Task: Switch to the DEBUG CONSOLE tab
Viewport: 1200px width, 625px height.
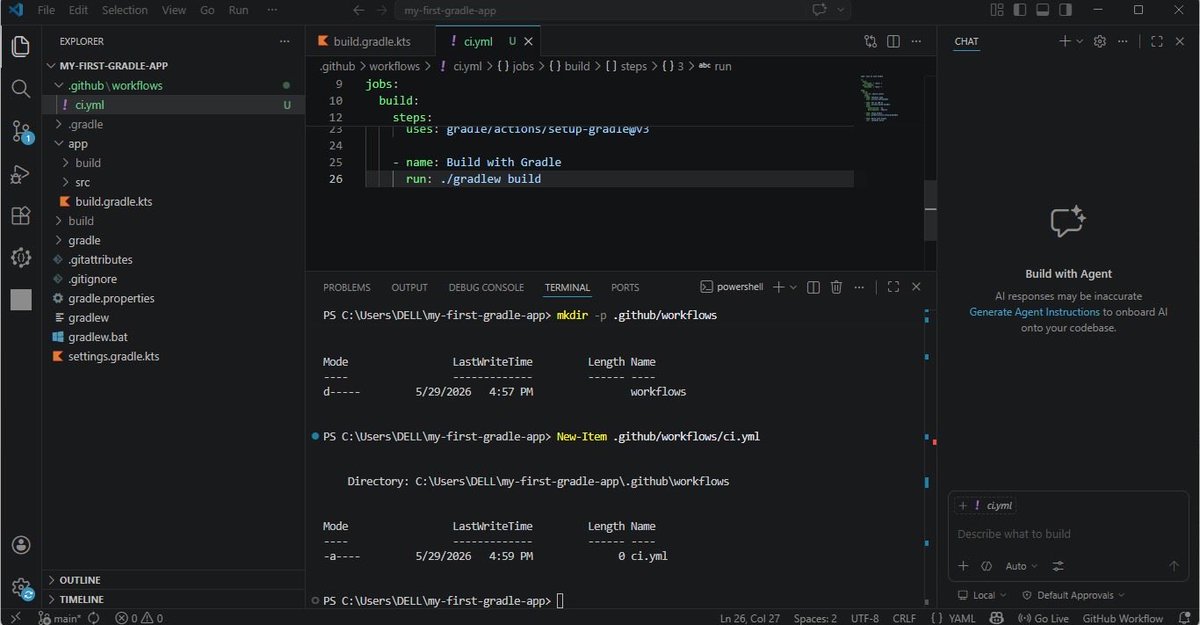Action: tap(486, 288)
